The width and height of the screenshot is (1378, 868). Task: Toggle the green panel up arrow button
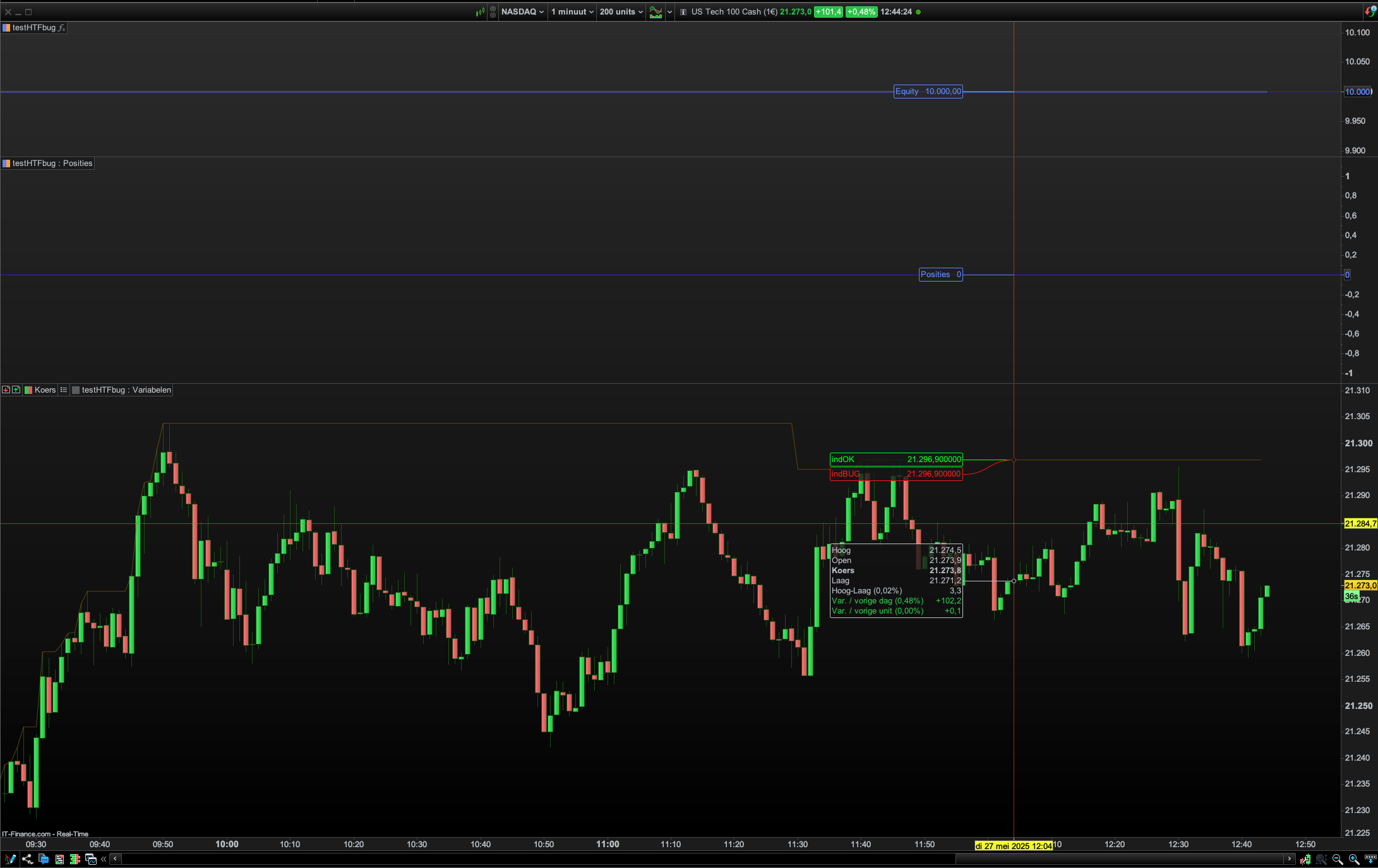[16, 389]
